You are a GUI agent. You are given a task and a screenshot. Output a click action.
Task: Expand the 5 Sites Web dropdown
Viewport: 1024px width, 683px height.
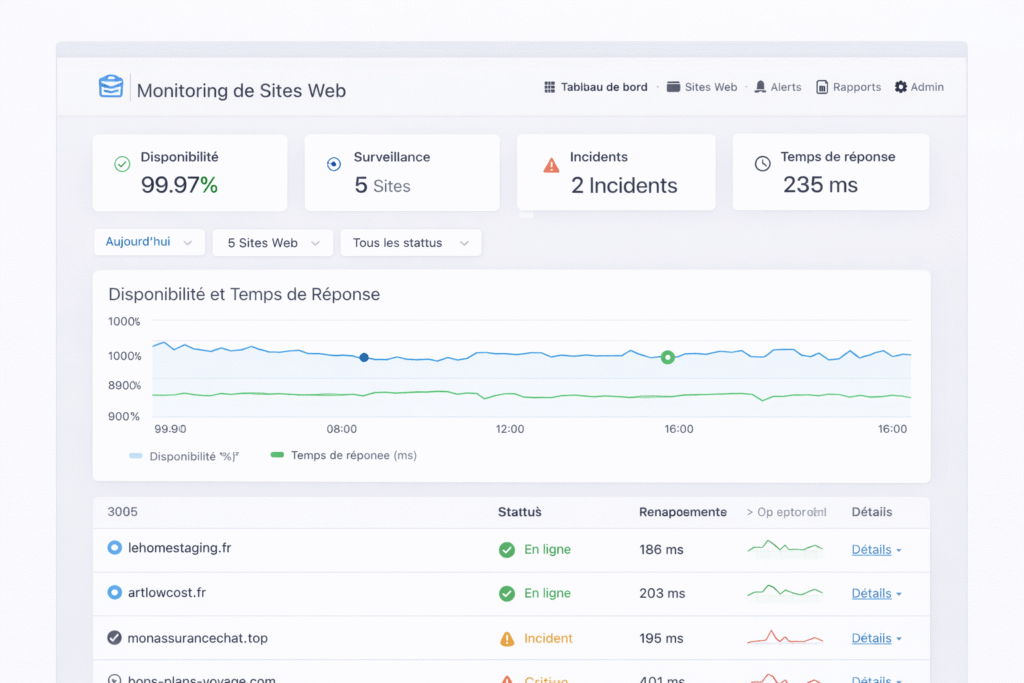pyautogui.click(x=272, y=242)
